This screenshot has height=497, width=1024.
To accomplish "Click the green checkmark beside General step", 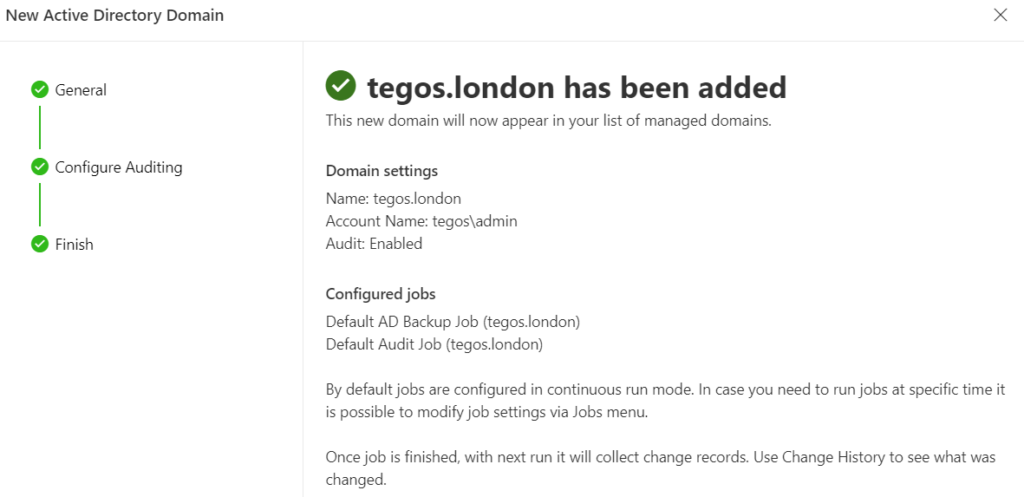I will [x=40, y=89].
